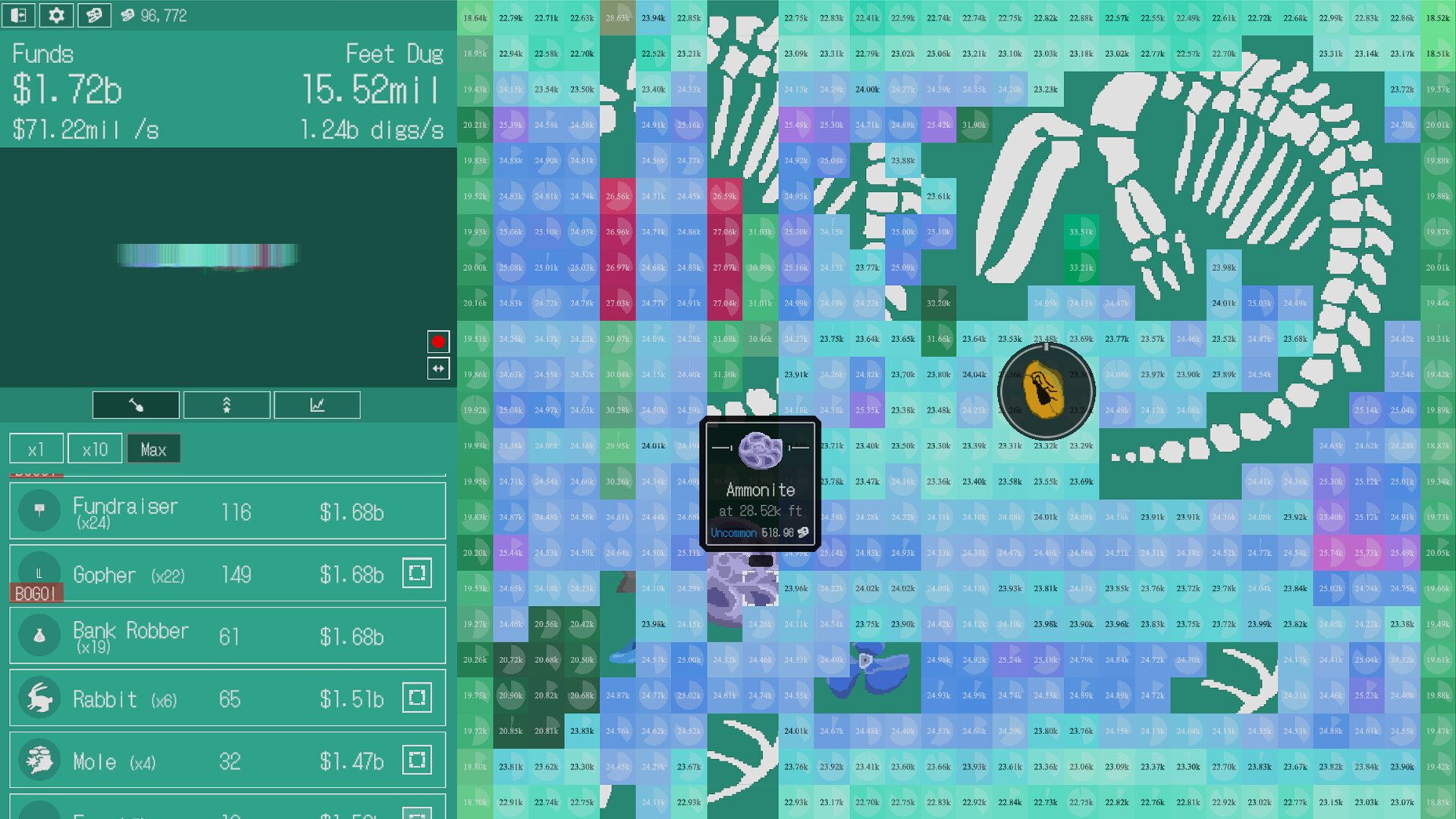Toggle the auto-buy square beside Rabbit
Viewport: 1456px width, 819px height.
(x=416, y=698)
